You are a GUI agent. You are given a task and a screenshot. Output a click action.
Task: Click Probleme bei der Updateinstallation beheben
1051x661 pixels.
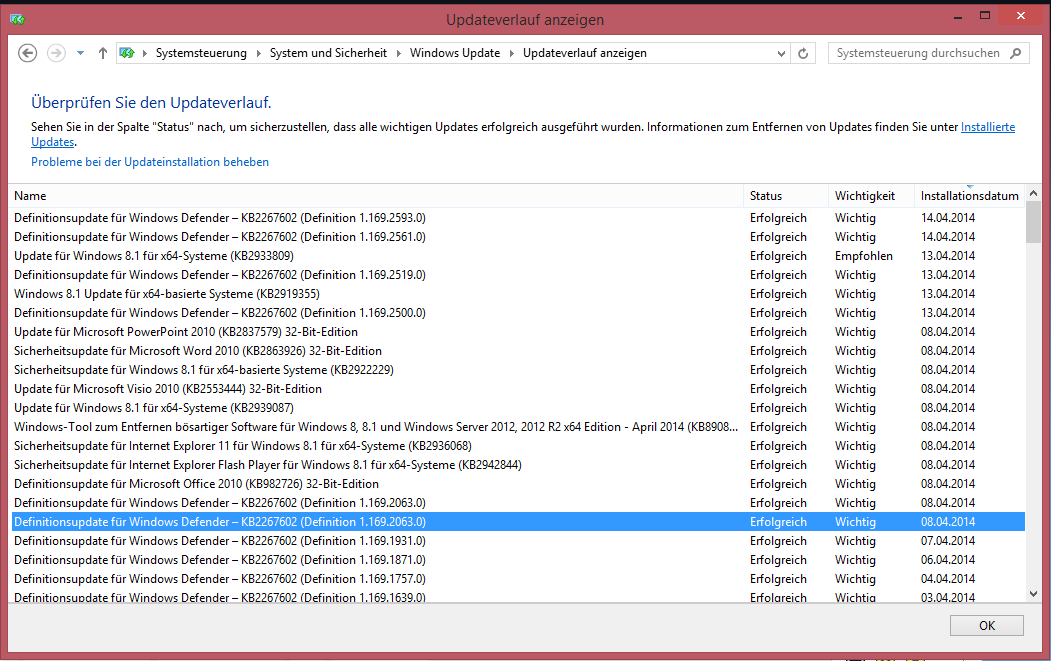[x=149, y=162]
